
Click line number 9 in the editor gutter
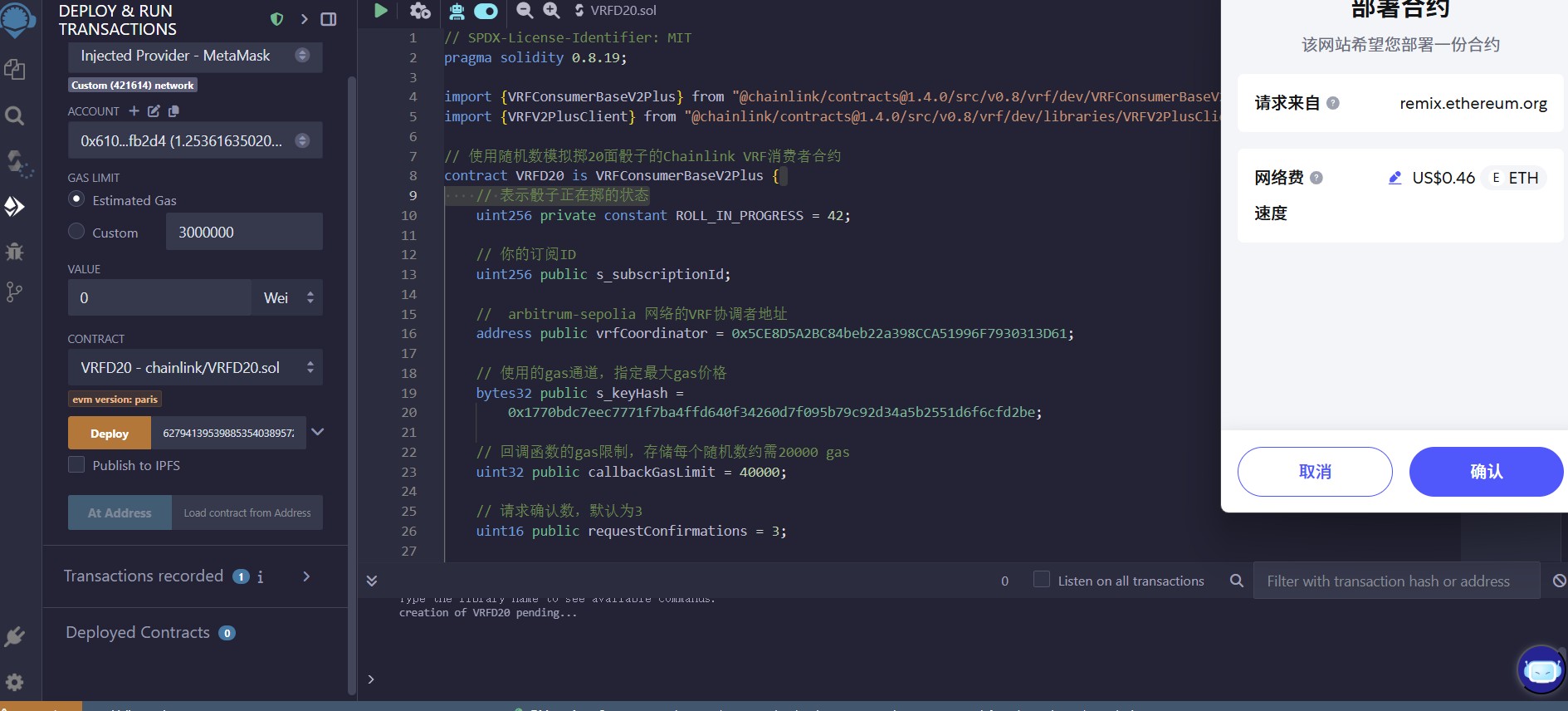tap(413, 195)
